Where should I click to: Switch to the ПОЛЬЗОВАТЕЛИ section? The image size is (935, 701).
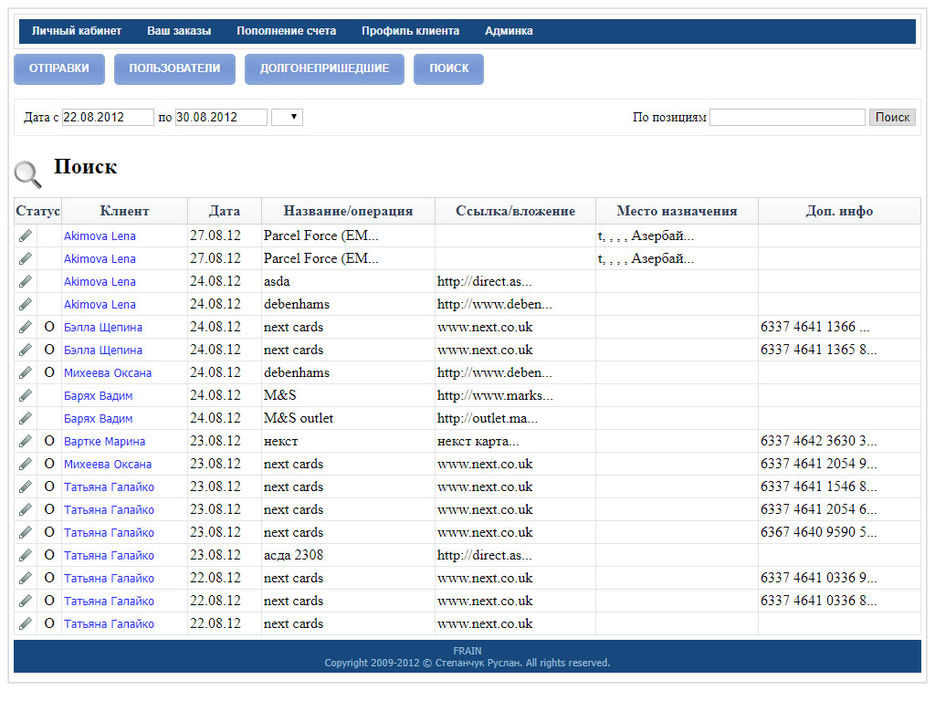pyautogui.click(x=175, y=69)
